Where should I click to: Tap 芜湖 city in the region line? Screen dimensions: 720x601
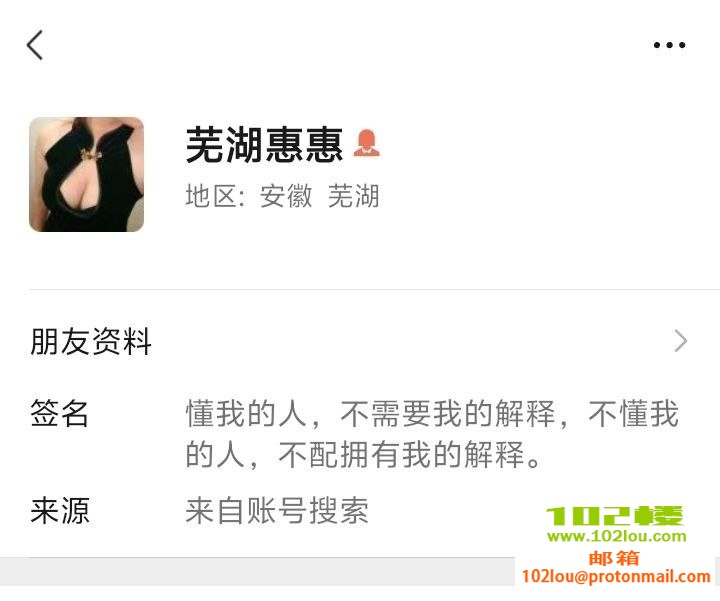click(x=354, y=196)
